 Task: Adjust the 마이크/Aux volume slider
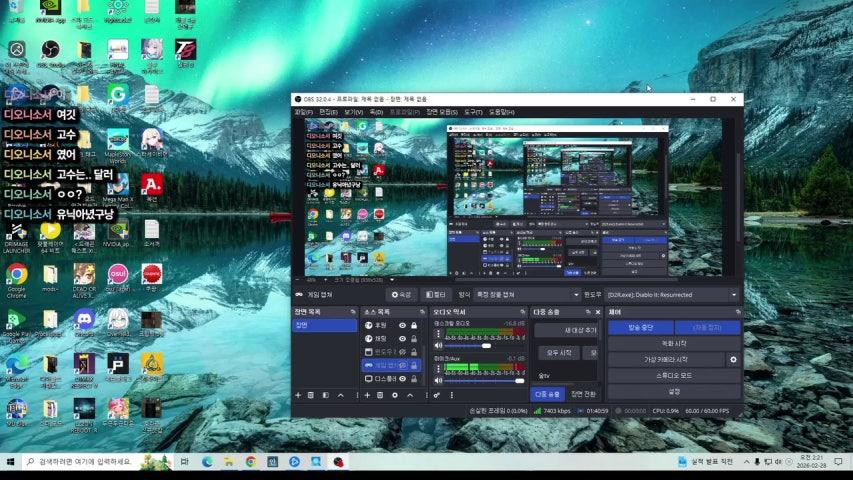click(519, 380)
